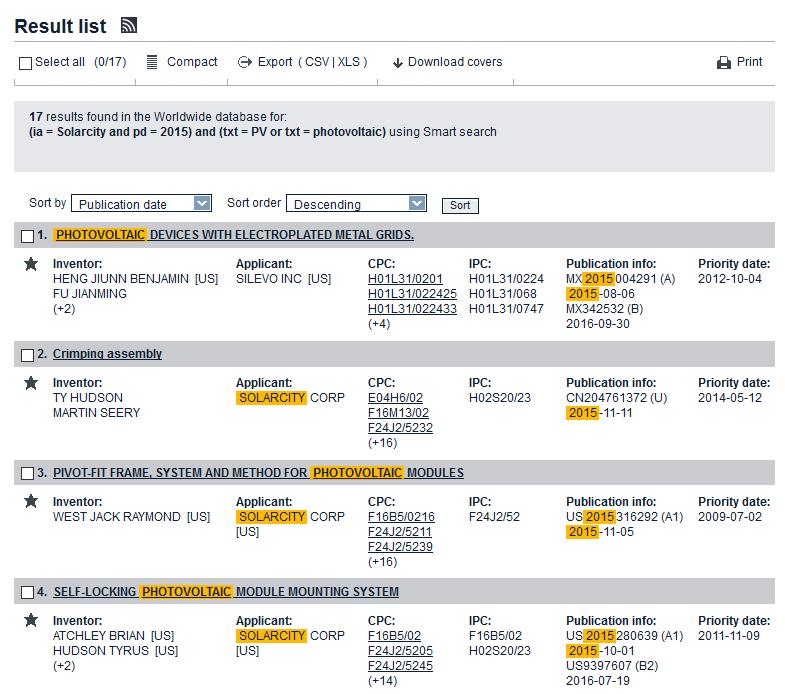This screenshot has height=694, width=785.
Task: Click IPC code F24J2/52
Action: pyautogui.click(x=494, y=517)
